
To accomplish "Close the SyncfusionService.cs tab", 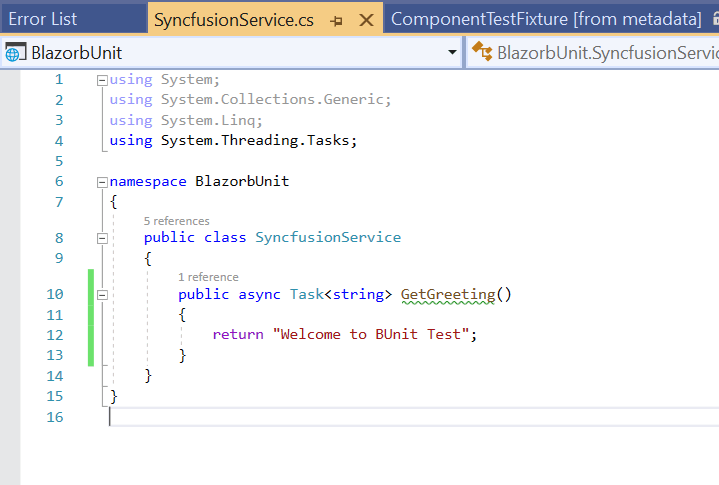I will pyautogui.click(x=366, y=20).
